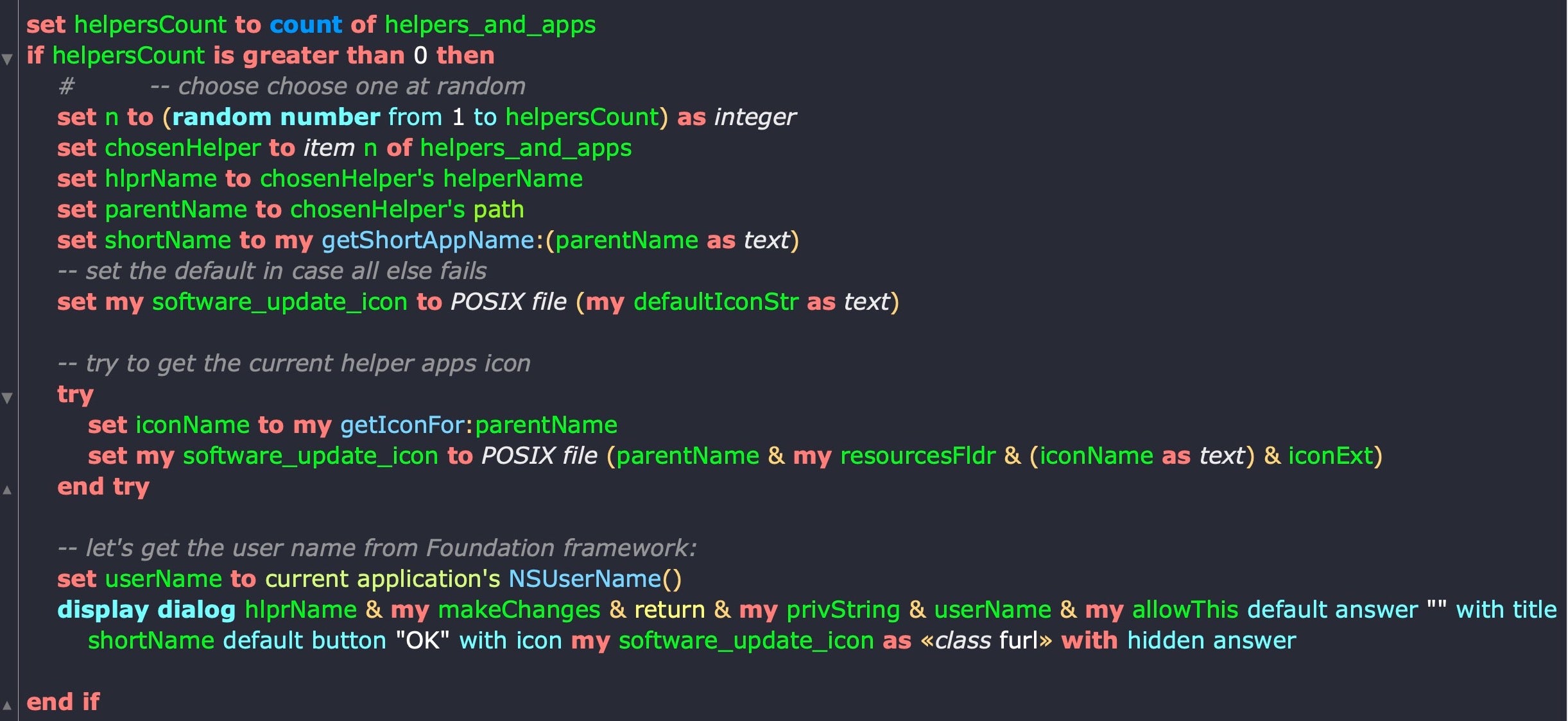Viewport: 1568px width, 721px height.
Task: Click the Foundation framework comment line
Action: [377, 548]
